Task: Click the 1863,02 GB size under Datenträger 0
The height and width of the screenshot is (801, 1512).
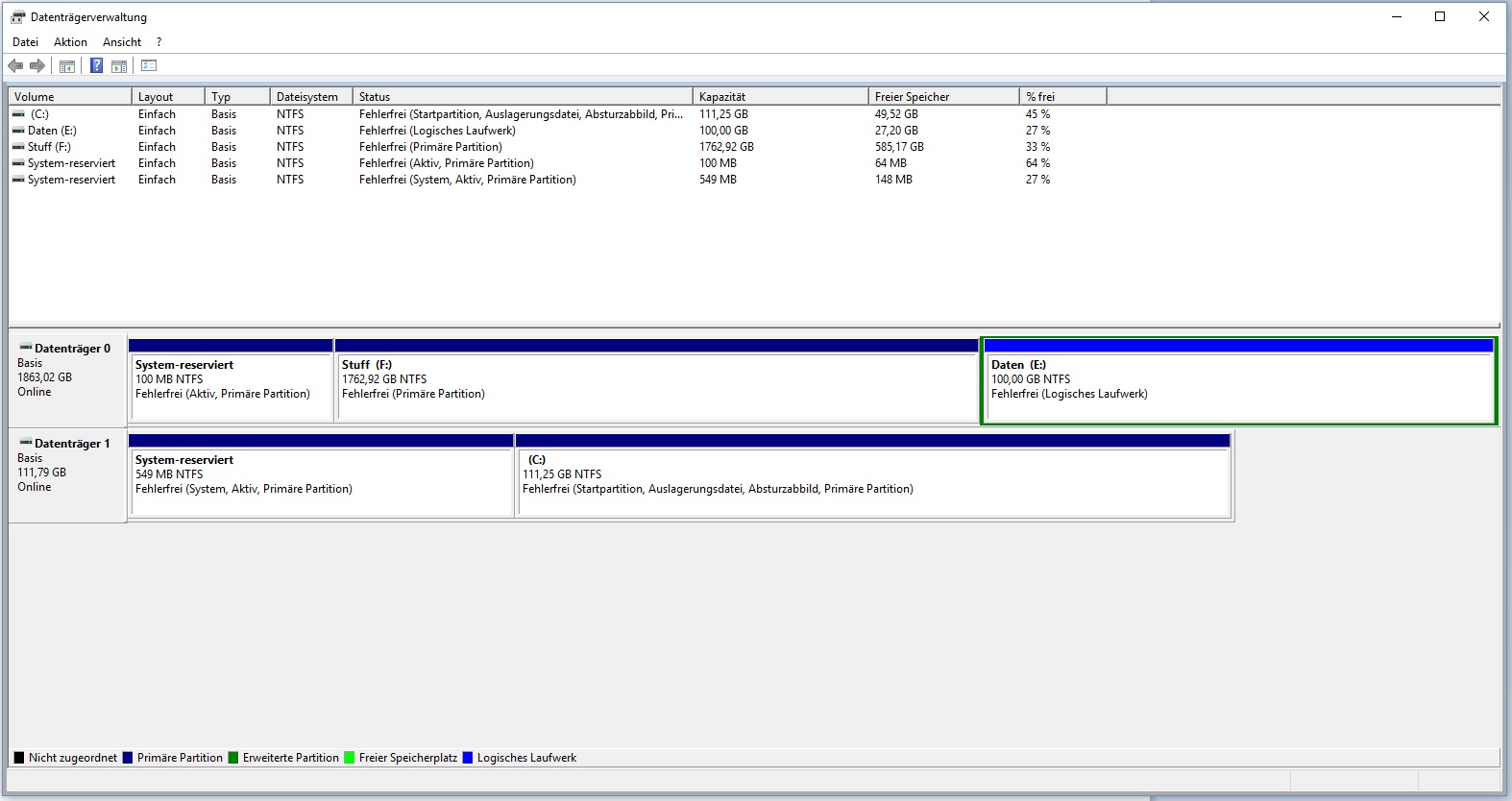Action: pyautogui.click(x=44, y=377)
